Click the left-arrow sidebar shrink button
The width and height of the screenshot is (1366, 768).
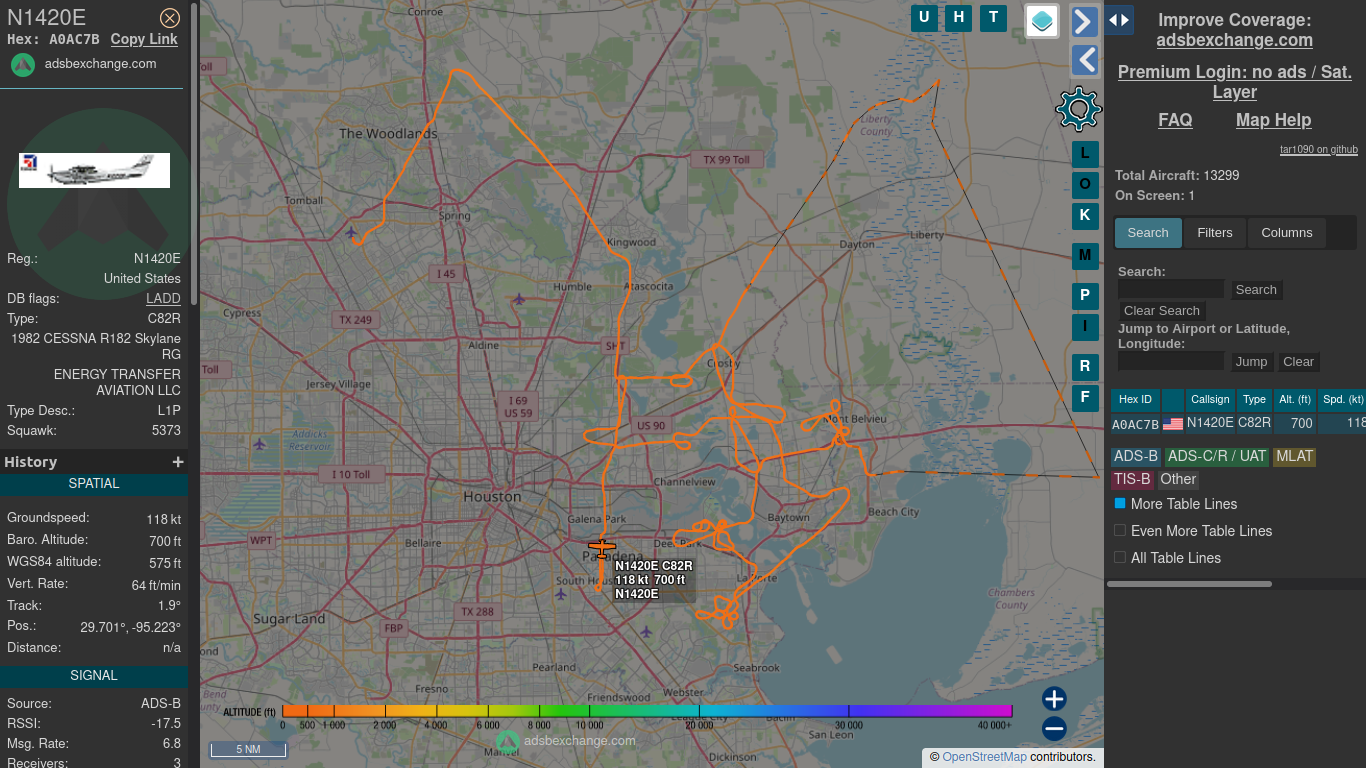click(x=1085, y=60)
